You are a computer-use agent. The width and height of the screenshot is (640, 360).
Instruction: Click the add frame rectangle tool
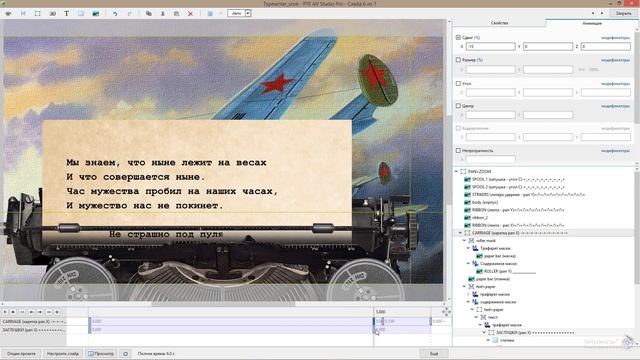38,13
